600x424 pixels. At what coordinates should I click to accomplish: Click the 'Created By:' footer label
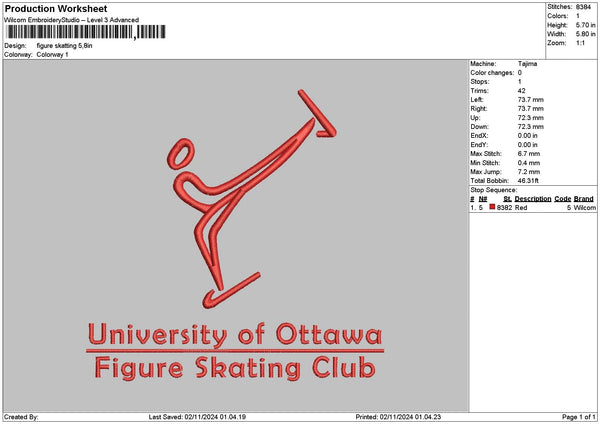[x=21, y=417]
